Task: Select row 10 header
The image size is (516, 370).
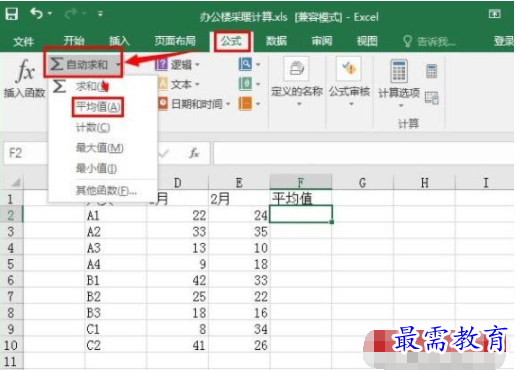Action: [11, 345]
